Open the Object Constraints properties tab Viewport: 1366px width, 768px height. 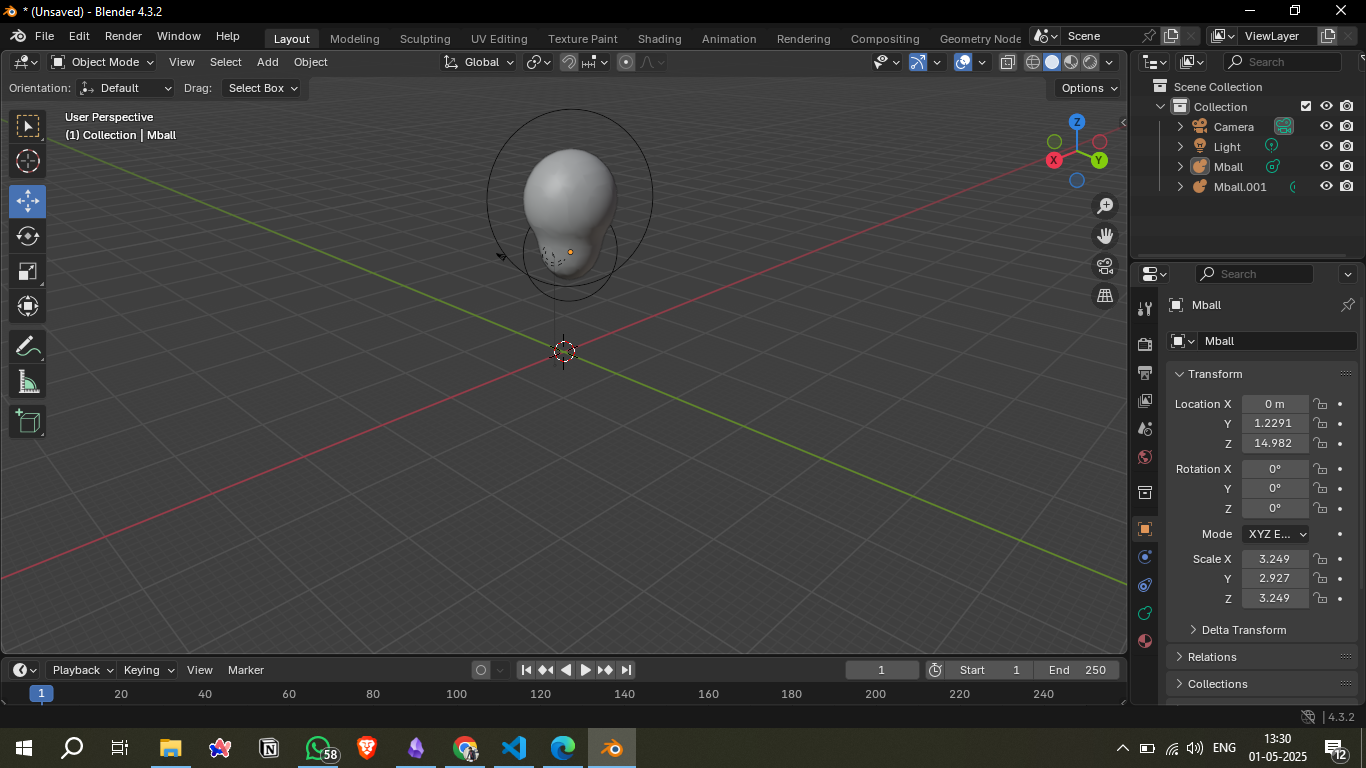point(1146,585)
